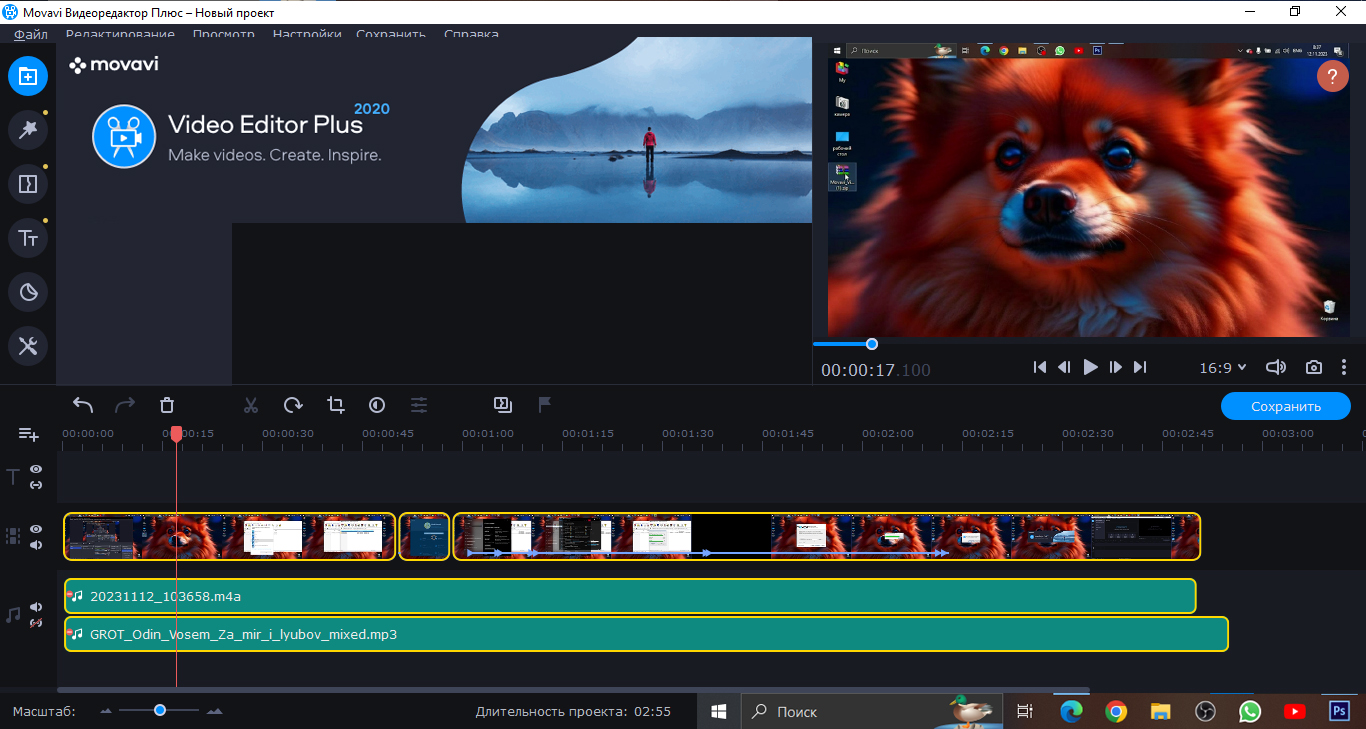This screenshot has width=1366, height=729.
Task: Click the Redo arrow icon
Action: [125, 405]
